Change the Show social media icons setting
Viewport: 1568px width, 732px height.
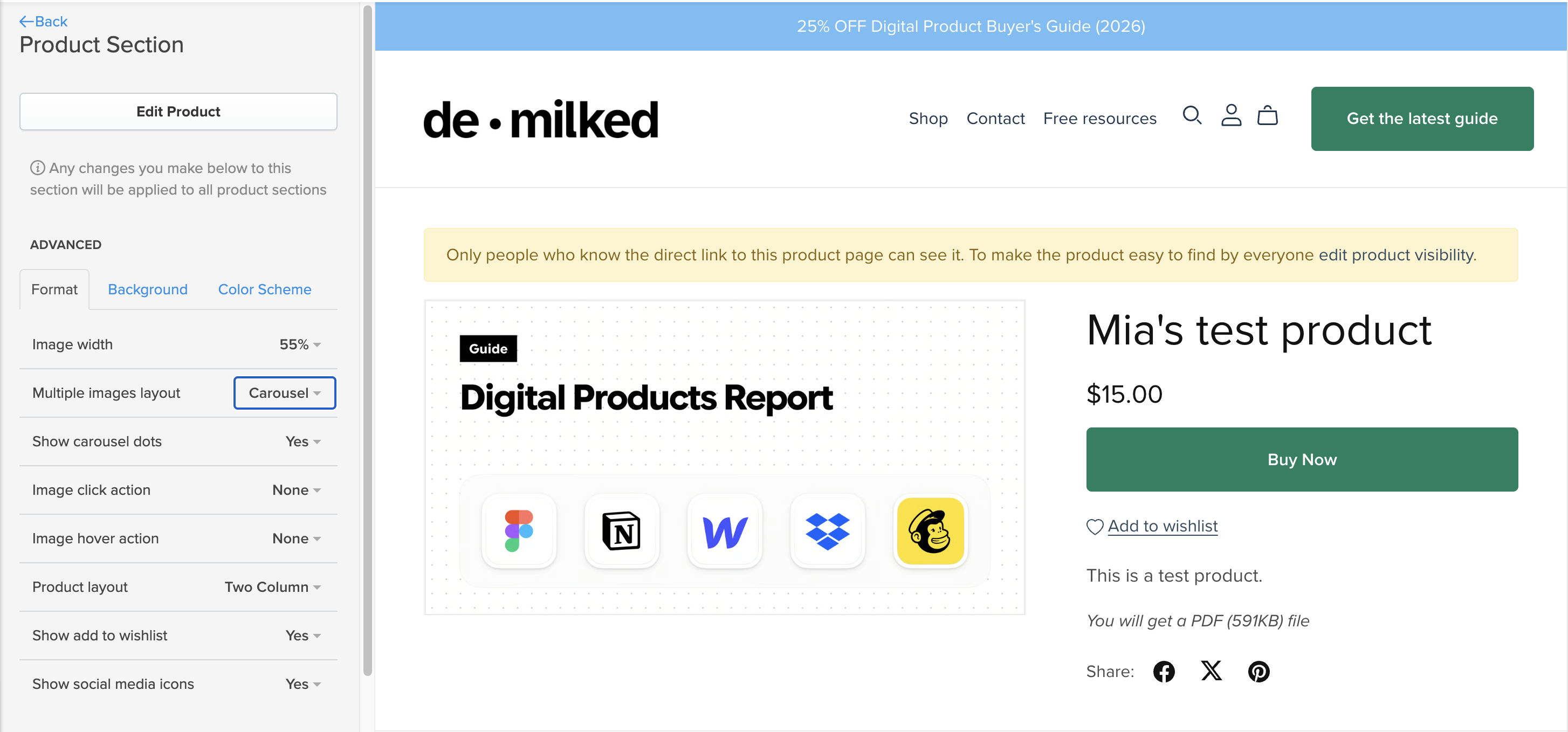point(303,685)
